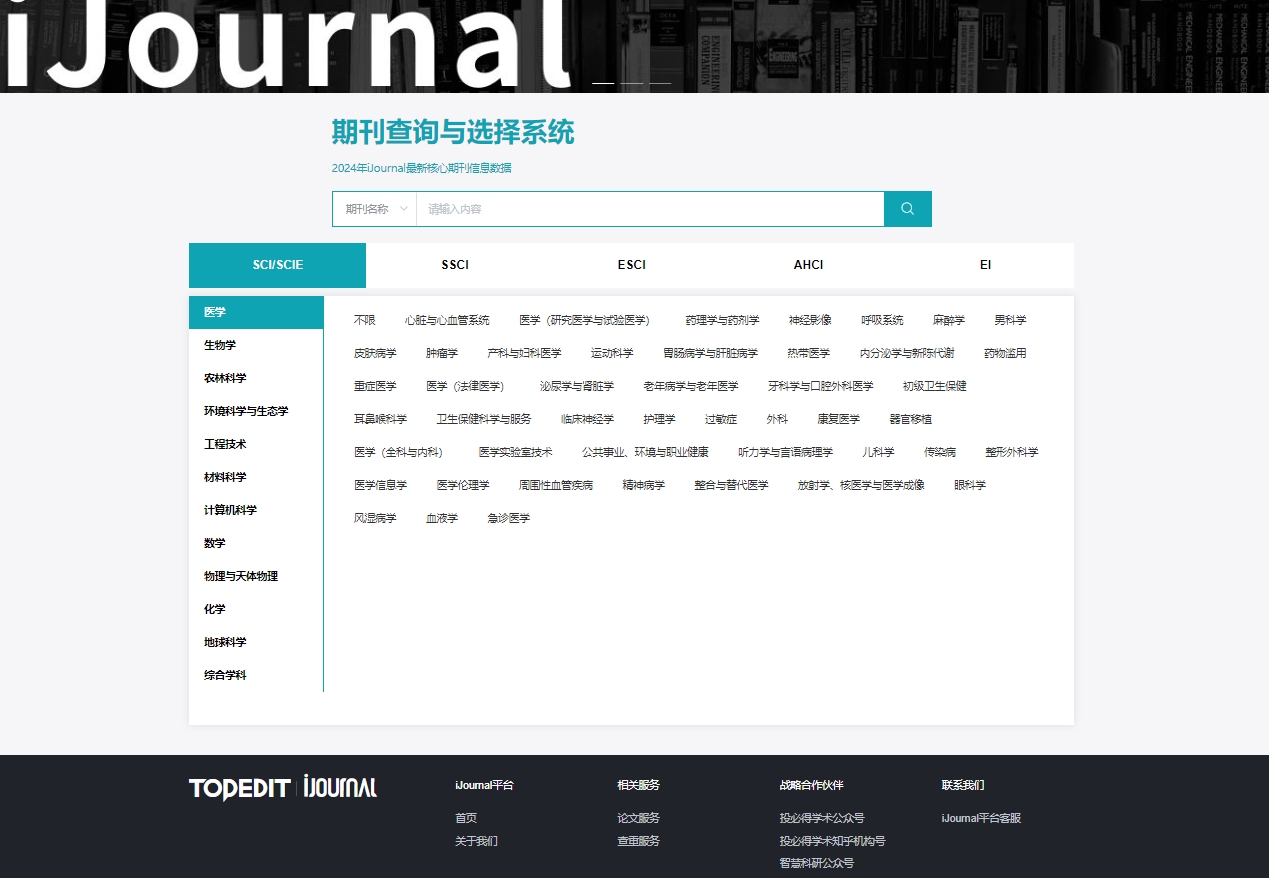Click 临床神经学 subcategory
1269x878 pixels.
click(x=587, y=419)
